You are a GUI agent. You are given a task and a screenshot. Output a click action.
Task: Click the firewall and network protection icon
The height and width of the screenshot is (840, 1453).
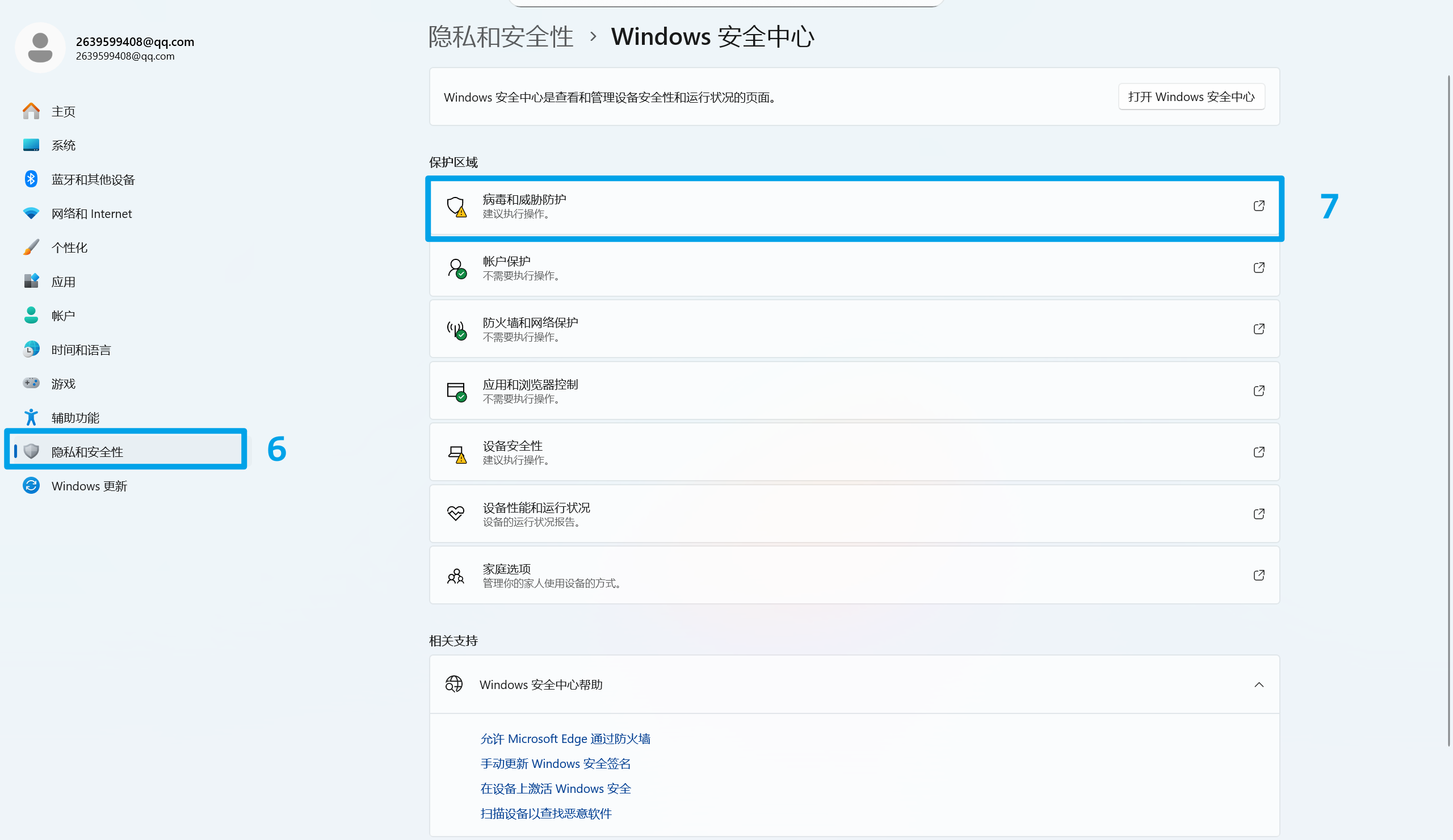456,329
